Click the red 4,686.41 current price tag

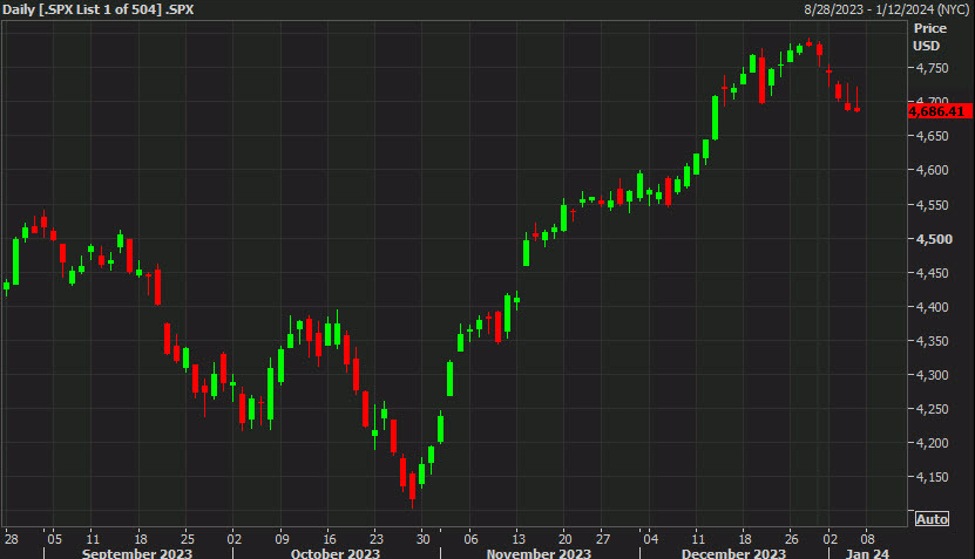pos(940,111)
